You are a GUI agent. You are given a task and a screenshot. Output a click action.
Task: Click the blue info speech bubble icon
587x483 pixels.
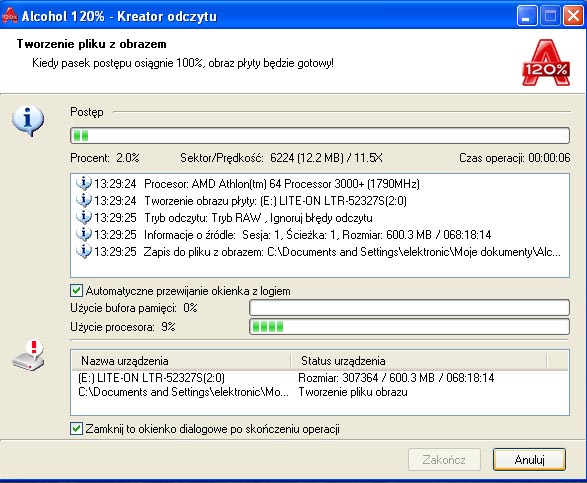pyautogui.click(x=28, y=121)
